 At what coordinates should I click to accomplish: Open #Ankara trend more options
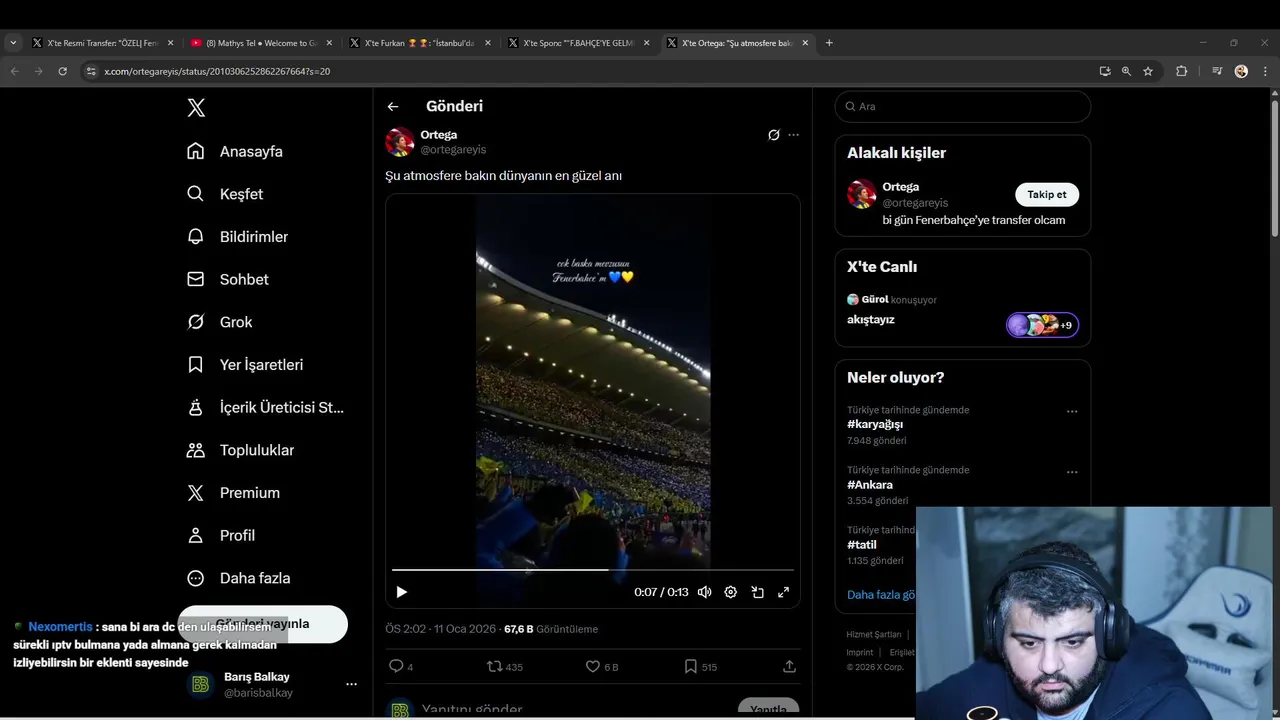pyautogui.click(x=1072, y=472)
